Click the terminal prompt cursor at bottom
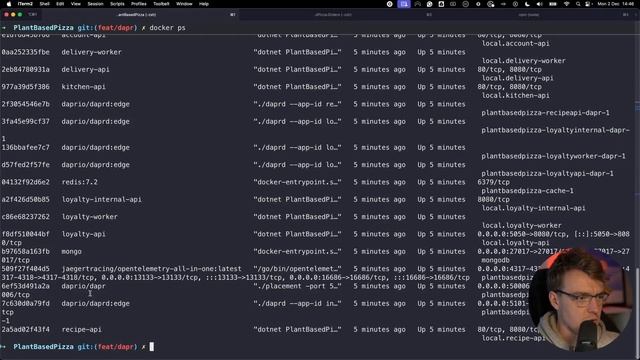640x360 pixels. pos(152,347)
